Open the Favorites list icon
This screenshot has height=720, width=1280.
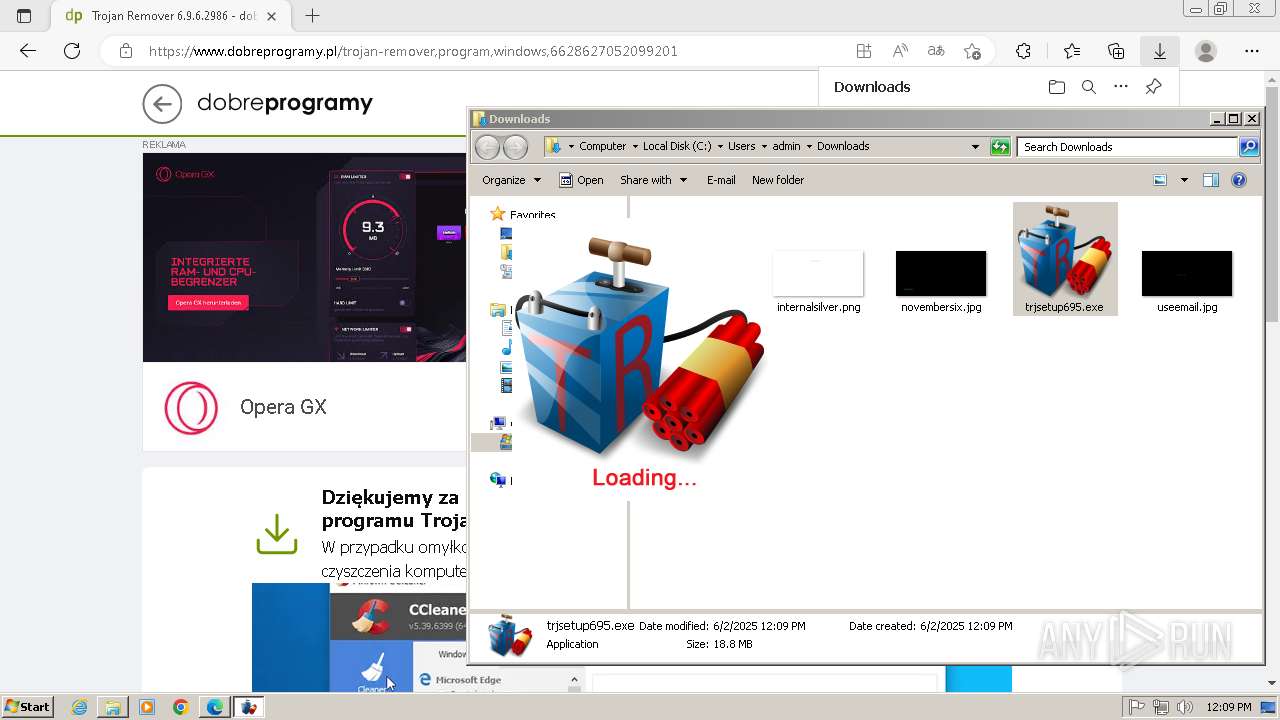[1072, 51]
